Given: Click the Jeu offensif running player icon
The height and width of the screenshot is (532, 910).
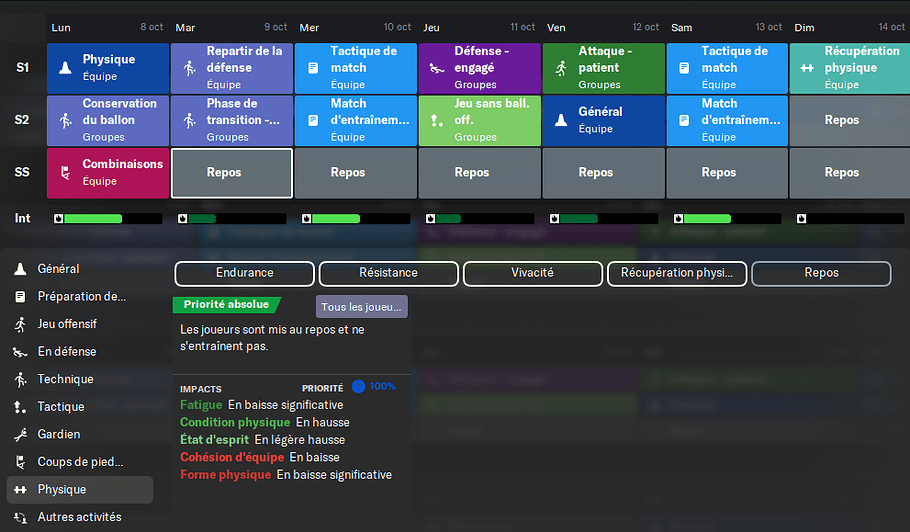Looking at the screenshot, I should pyautogui.click(x=20, y=324).
